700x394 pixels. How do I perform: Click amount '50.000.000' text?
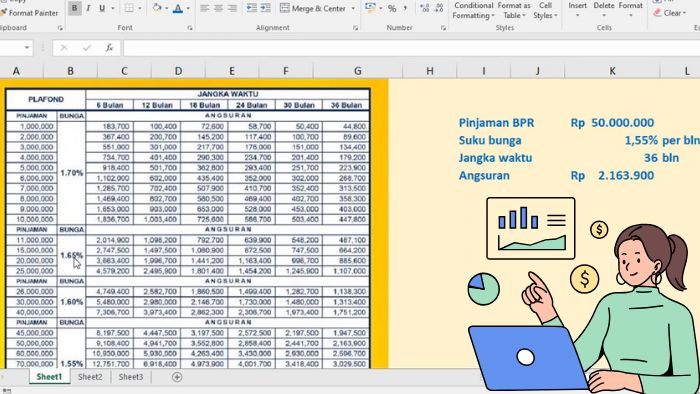[x=622, y=123]
